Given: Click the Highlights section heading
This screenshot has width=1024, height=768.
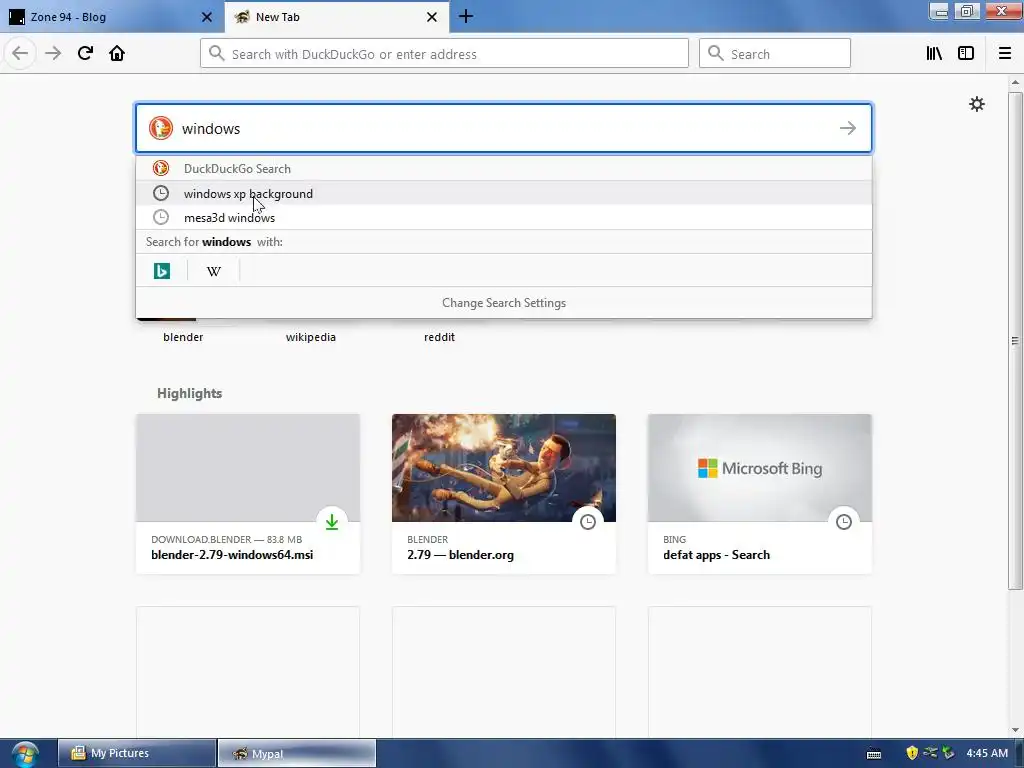Looking at the screenshot, I should pos(189,393).
